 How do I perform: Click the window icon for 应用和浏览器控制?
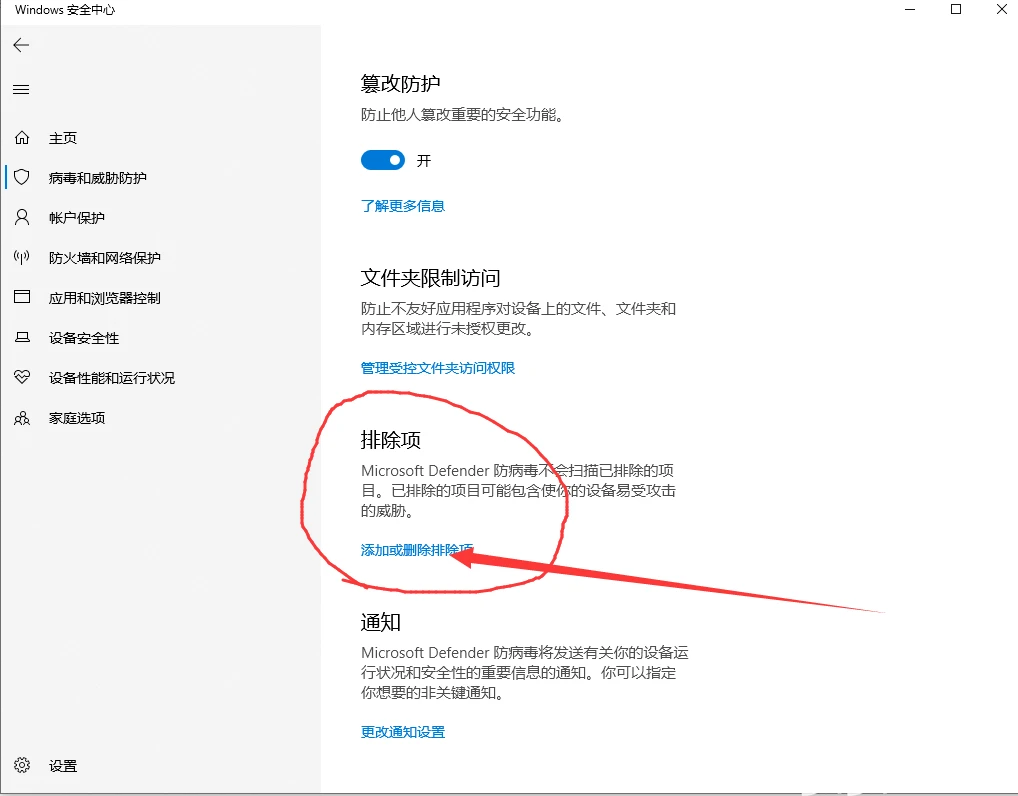tap(22, 297)
